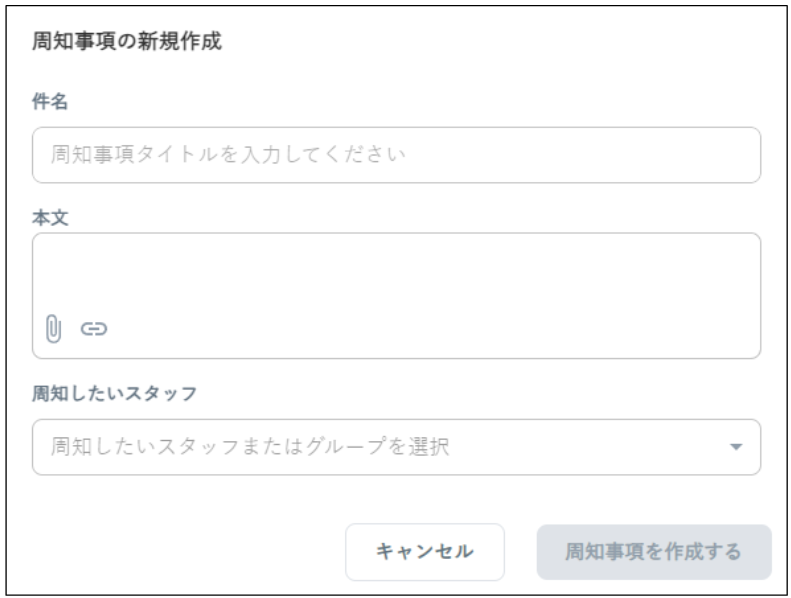Click the insert link icon
The height and width of the screenshot is (598, 791).
93,327
